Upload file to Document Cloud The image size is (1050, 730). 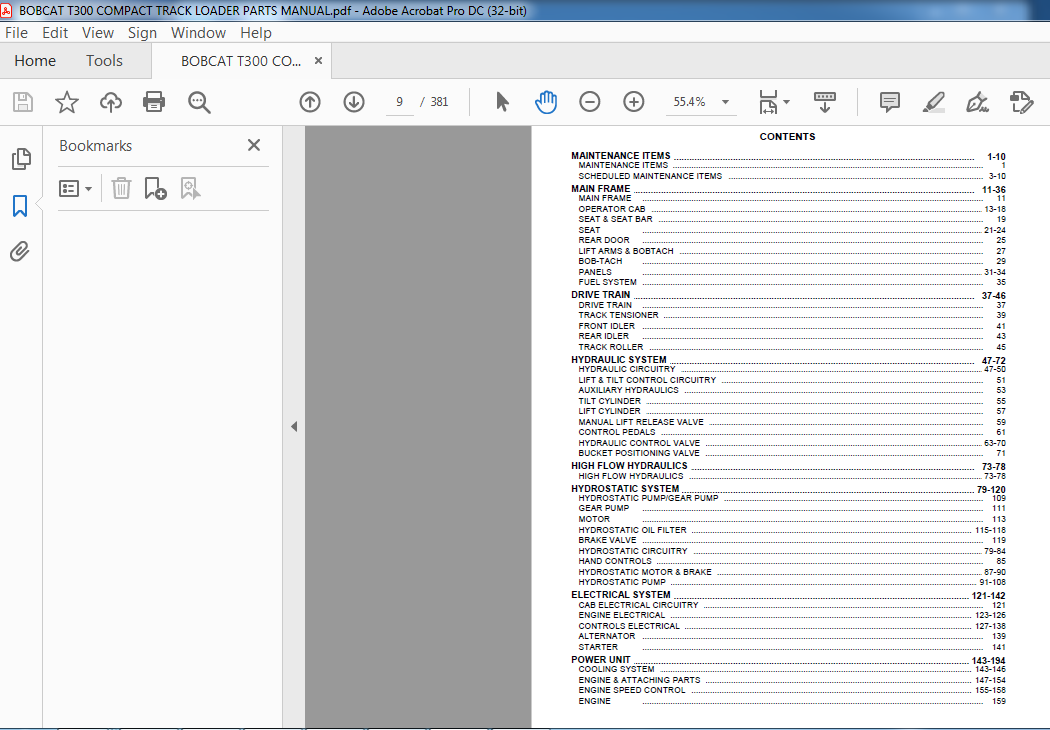[x=110, y=102]
